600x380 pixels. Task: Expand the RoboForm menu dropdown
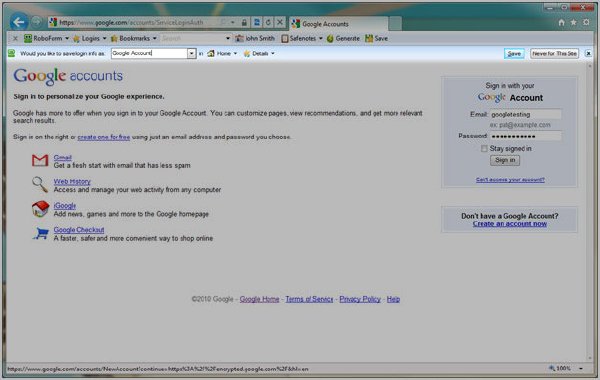(67, 38)
